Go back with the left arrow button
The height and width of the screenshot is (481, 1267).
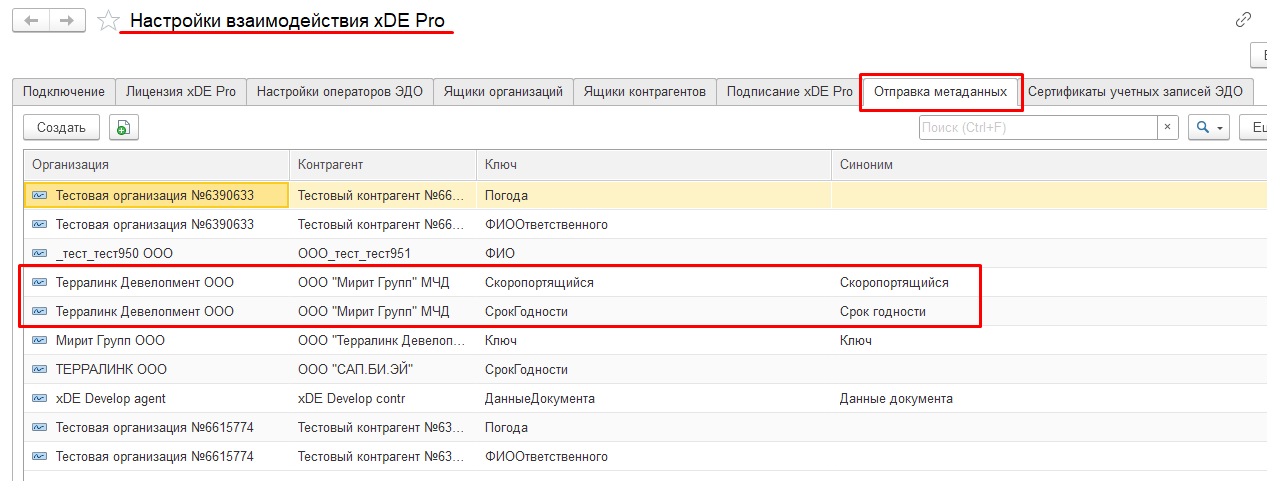[30, 20]
